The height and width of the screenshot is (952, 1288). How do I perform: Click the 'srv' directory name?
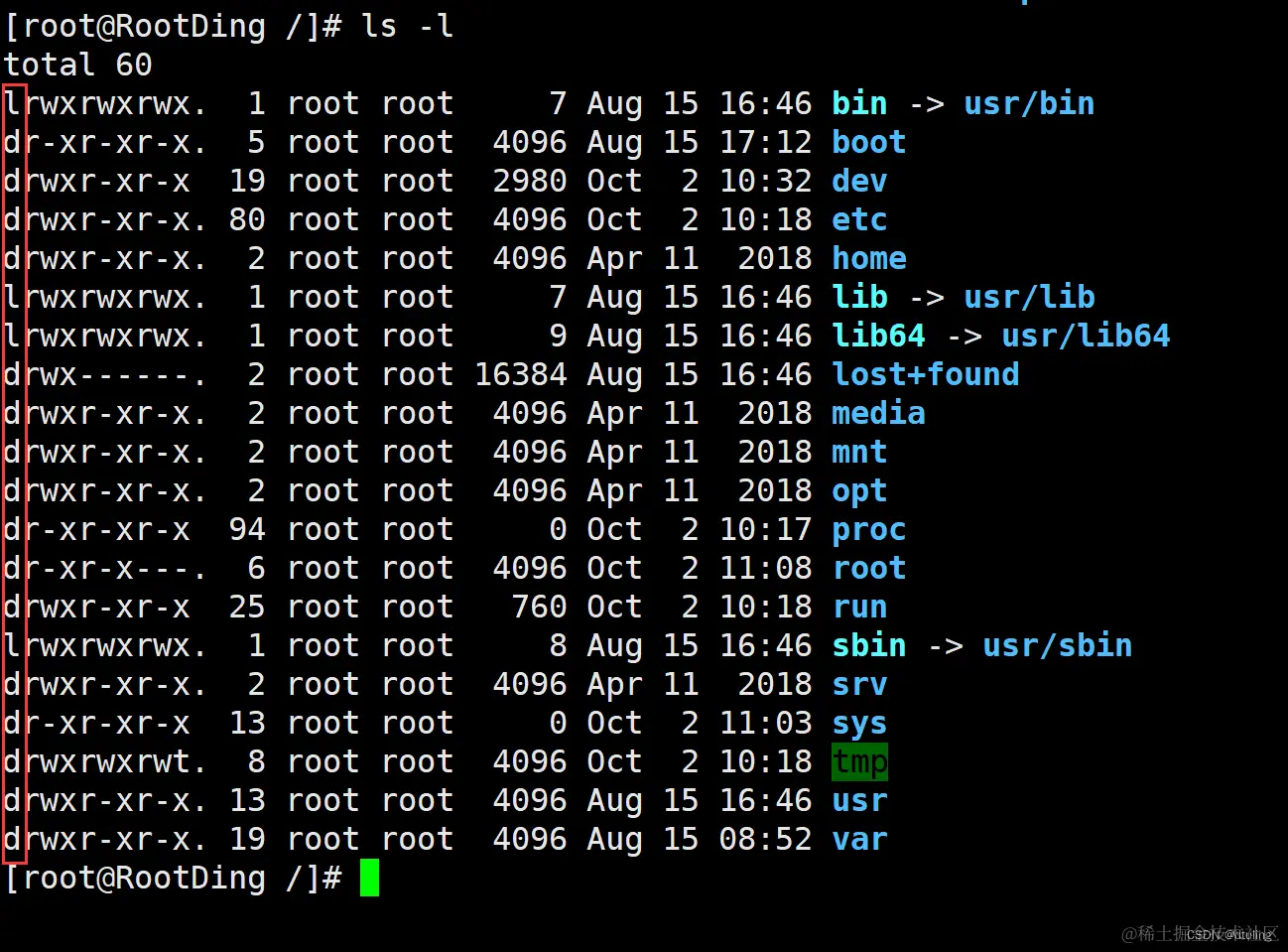pos(859,684)
